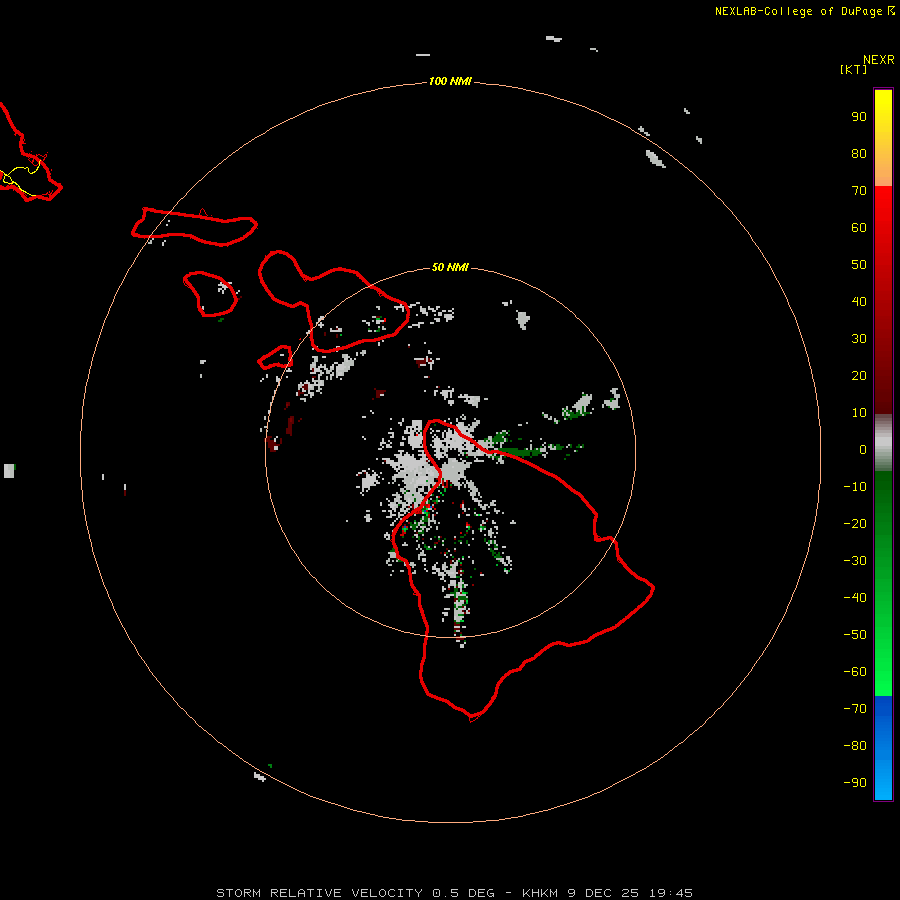900x900 pixels.
Task: Click the [KT] units label
Action: [x=854, y=69]
